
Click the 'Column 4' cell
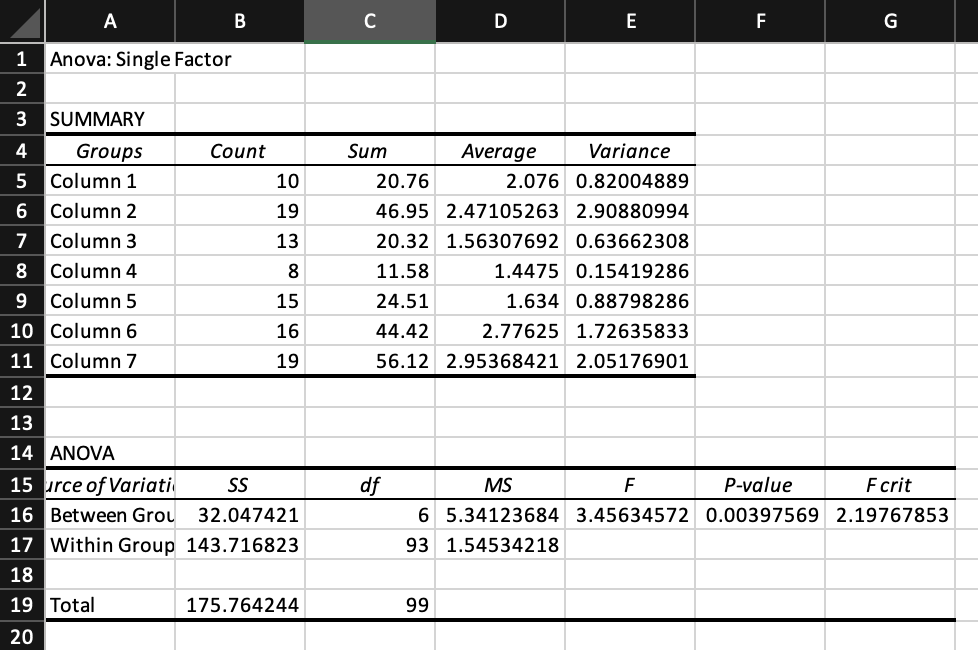point(110,271)
